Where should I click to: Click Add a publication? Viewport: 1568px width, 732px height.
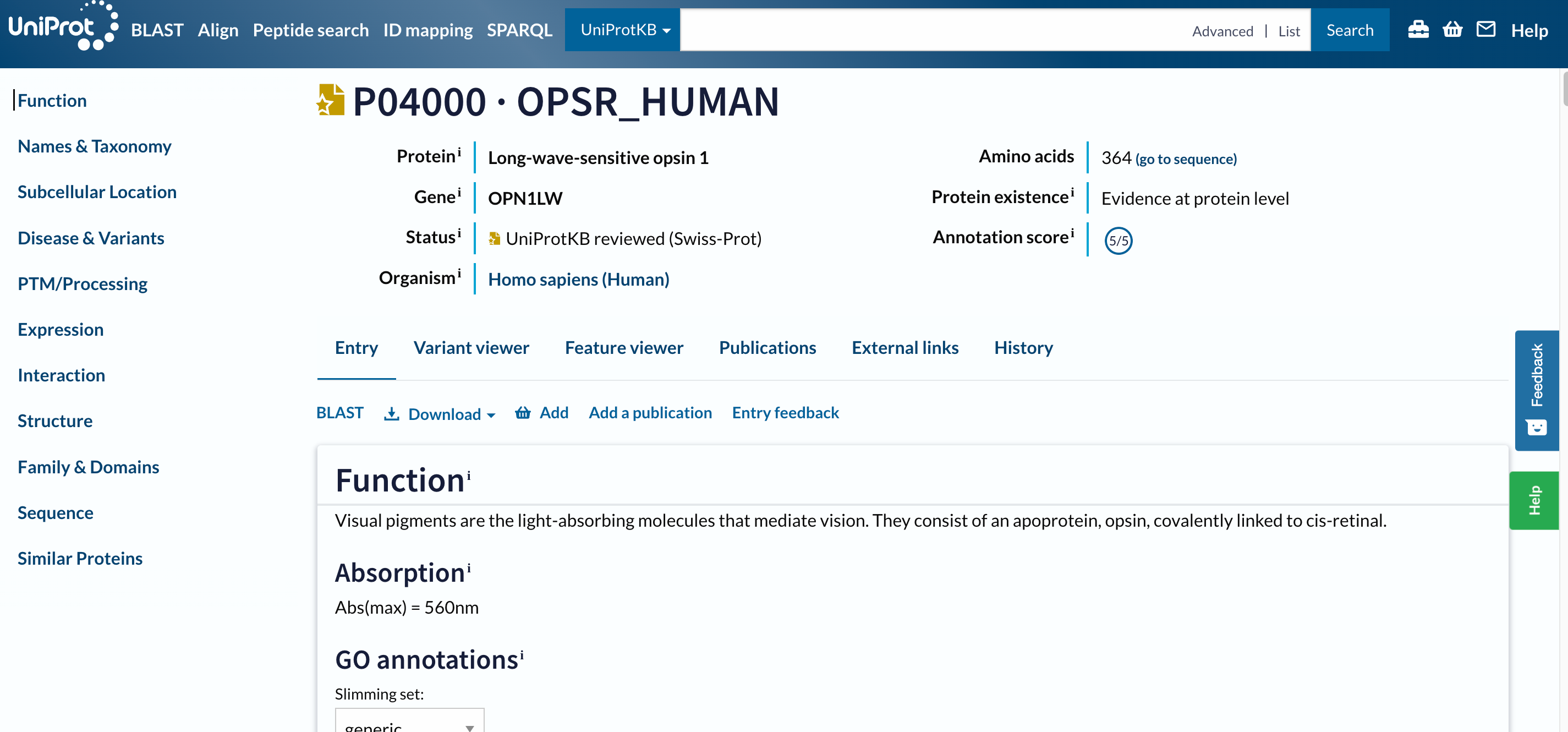[x=651, y=413]
